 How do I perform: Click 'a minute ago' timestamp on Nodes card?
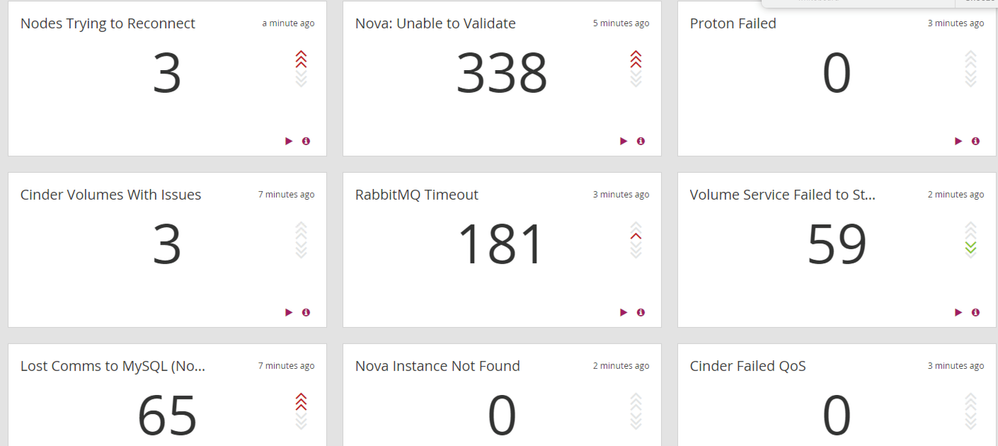pyautogui.click(x=288, y=24)
